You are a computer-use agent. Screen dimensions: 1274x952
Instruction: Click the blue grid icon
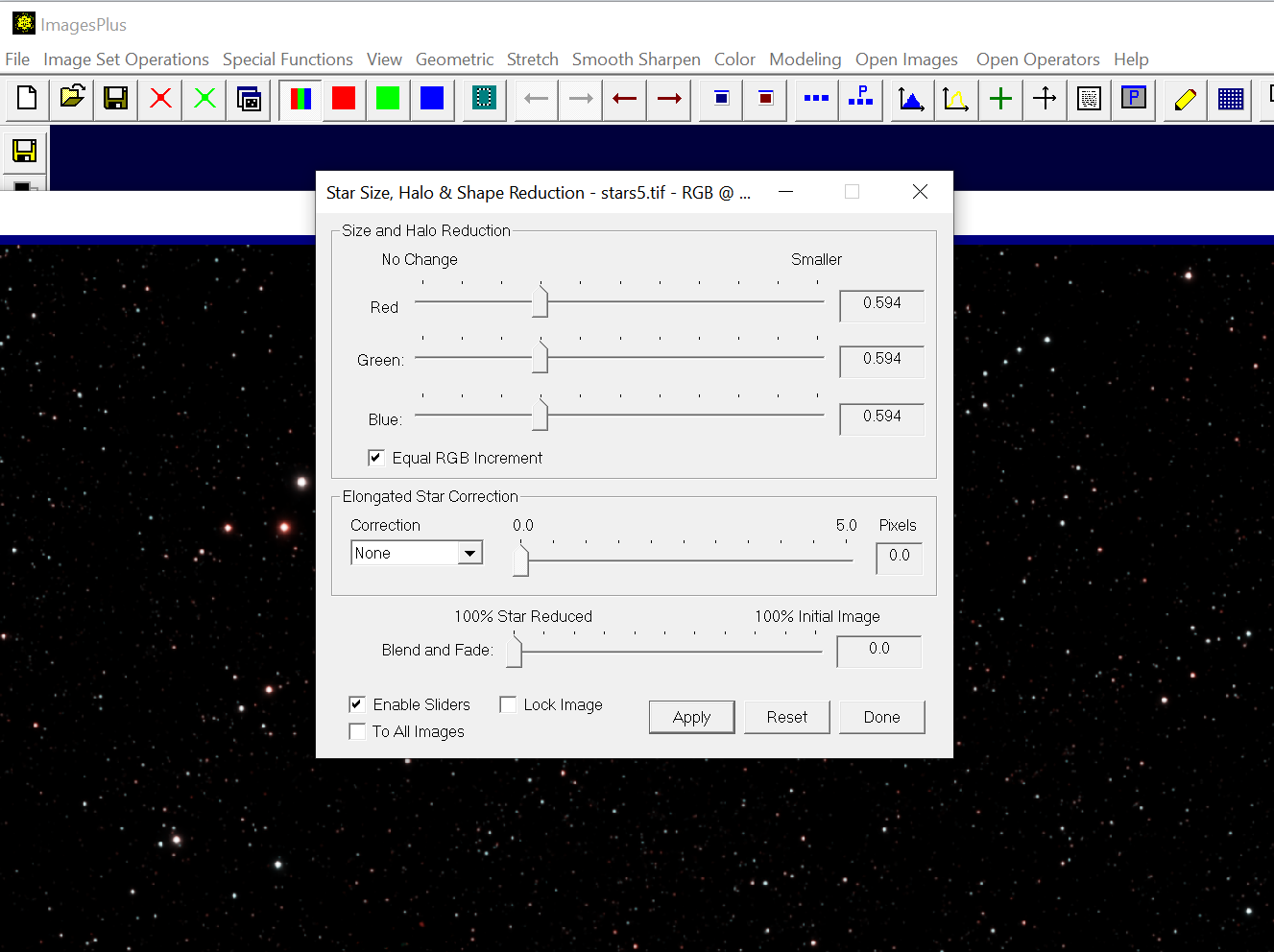tap(1230, 98)
